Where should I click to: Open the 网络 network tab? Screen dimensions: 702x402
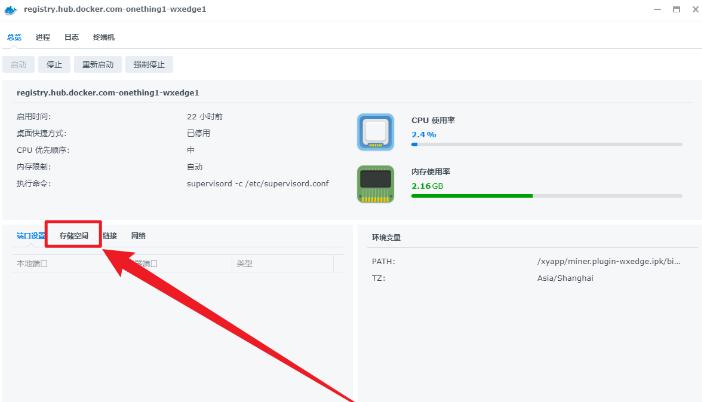pyautogui.click(x=138, y=235)
